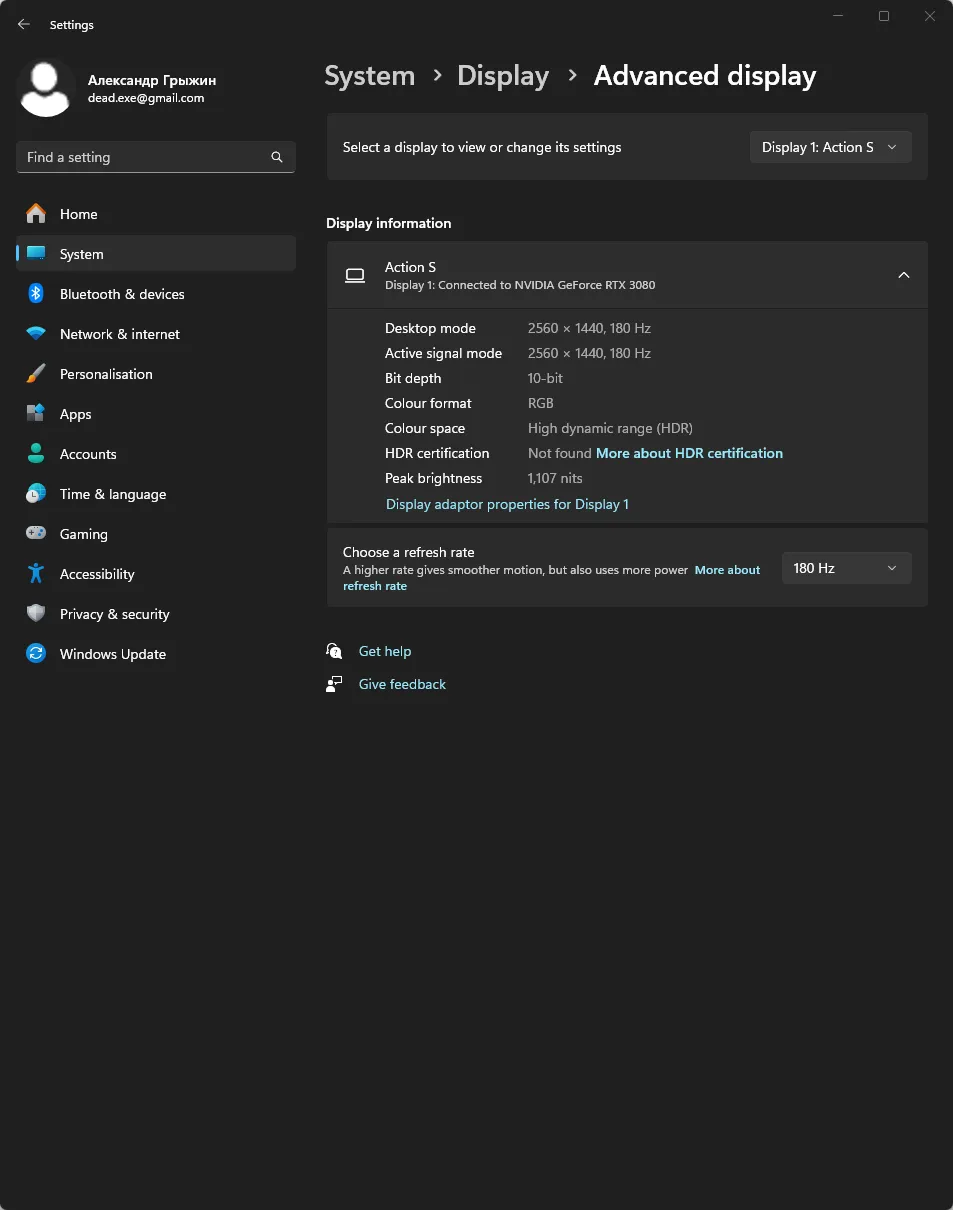Viewport: 953px width, 1210px height.
Task: Select Home in the sidebar
Action: click(x=78, y=214)
